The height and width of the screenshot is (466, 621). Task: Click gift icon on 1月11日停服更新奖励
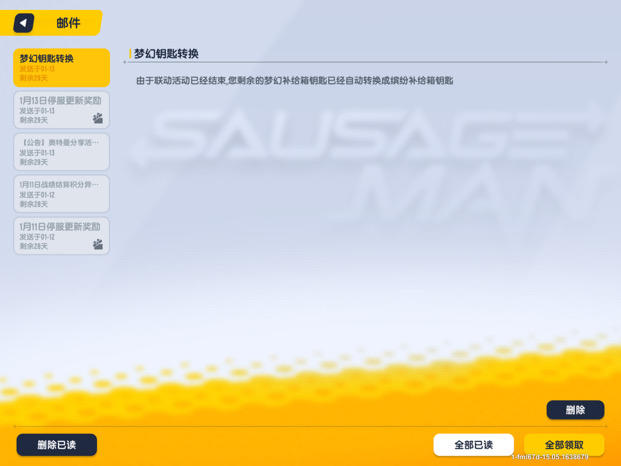click(98, 244)
